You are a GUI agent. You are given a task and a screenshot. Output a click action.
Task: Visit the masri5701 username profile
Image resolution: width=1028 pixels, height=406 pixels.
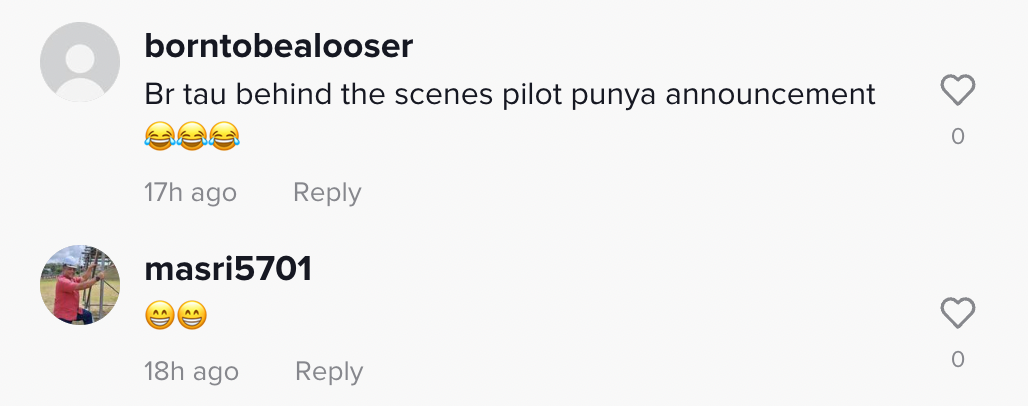(229, 268)
